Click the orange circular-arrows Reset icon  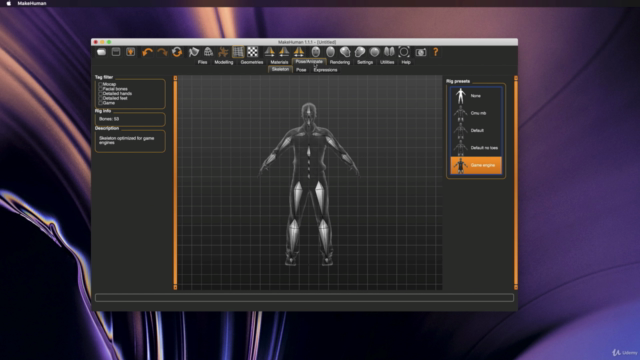(177, 52)
